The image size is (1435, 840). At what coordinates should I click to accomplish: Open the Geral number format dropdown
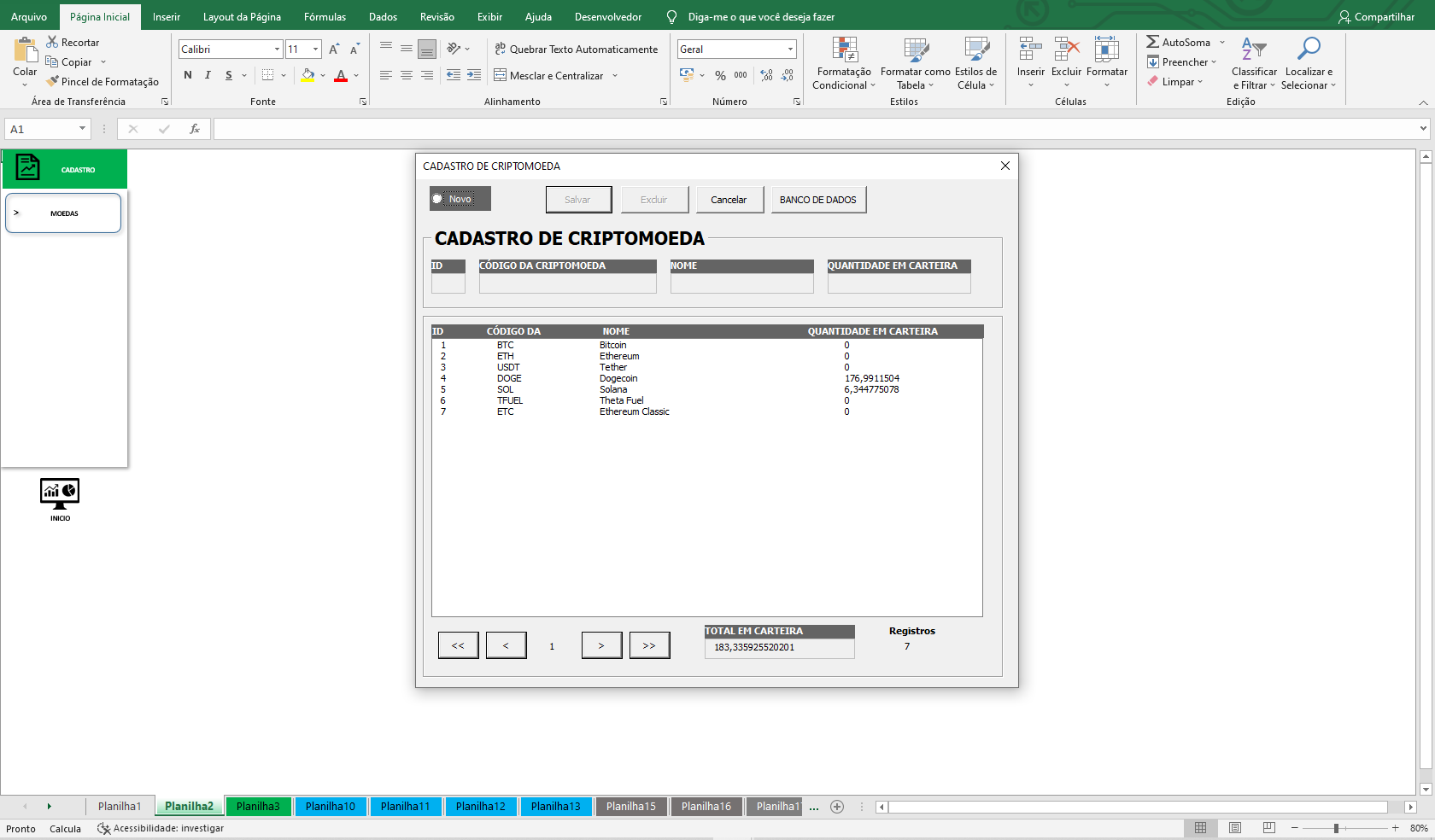point(790,50)
